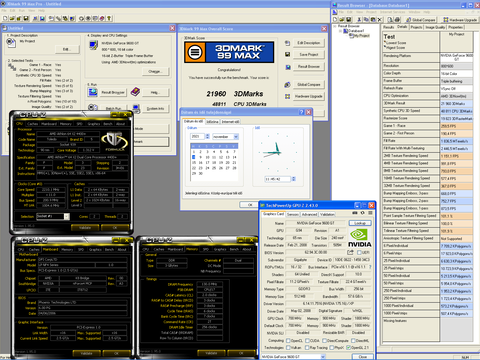The image size is (480, 360).
Task: Click Validate in the CPU-Z CPU window
Action: pyautogui.click(x=85, y=228)
